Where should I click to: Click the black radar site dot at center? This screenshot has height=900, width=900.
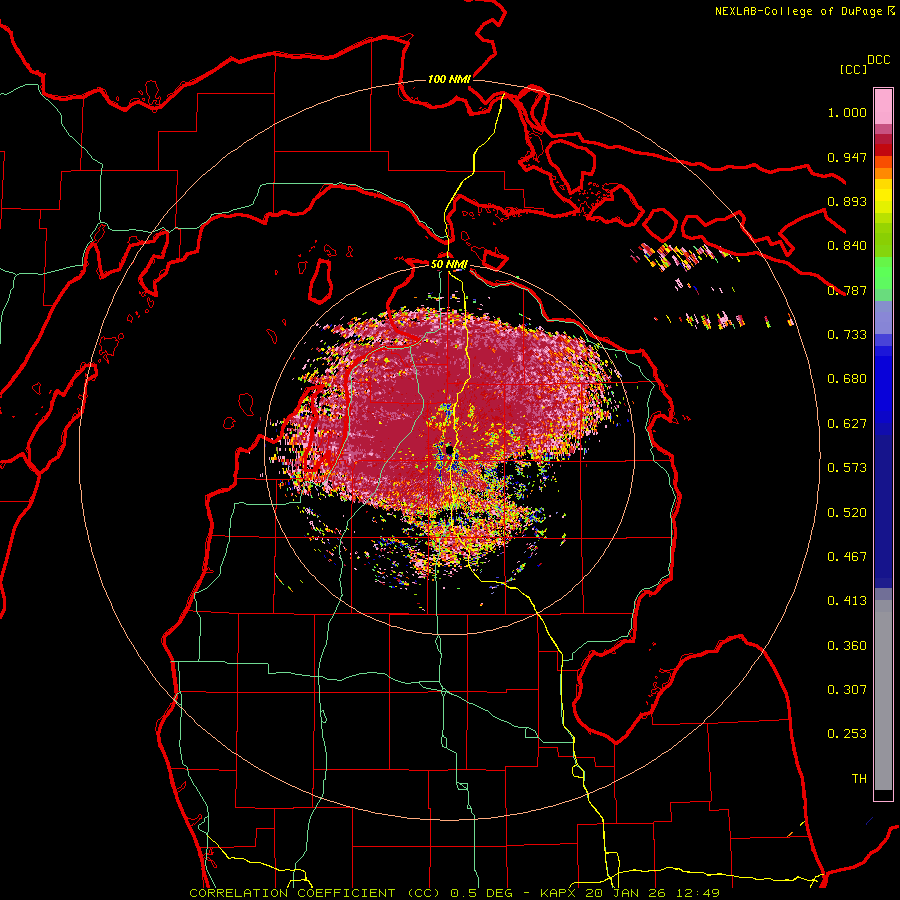click(x=449, y=449)
